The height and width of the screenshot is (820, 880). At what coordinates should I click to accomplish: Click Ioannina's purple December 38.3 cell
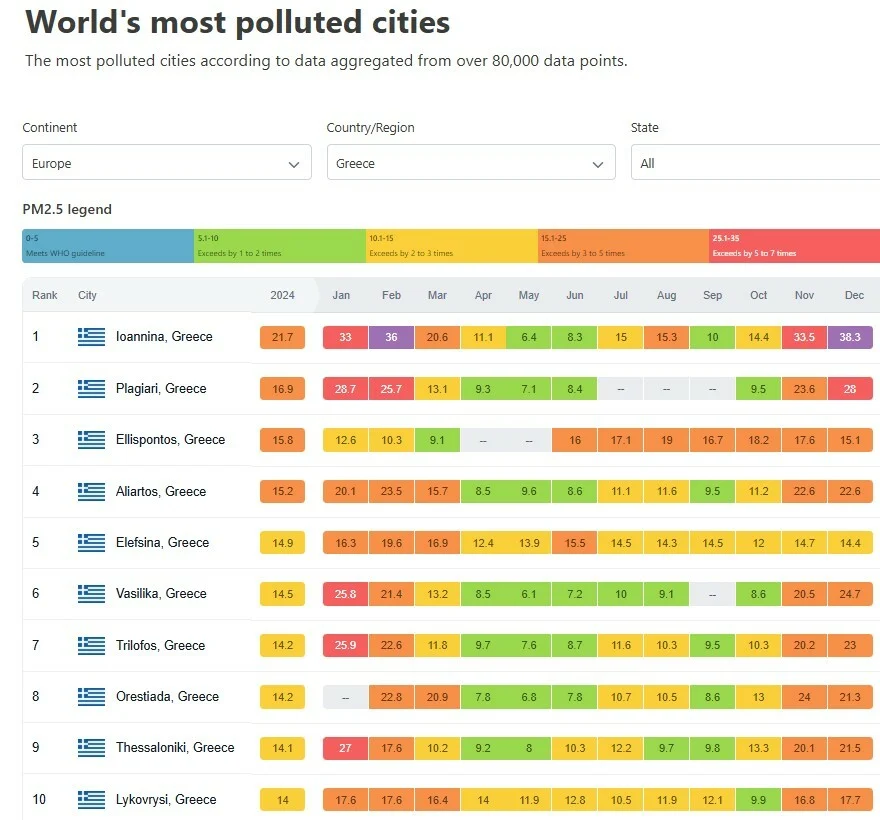850,338
